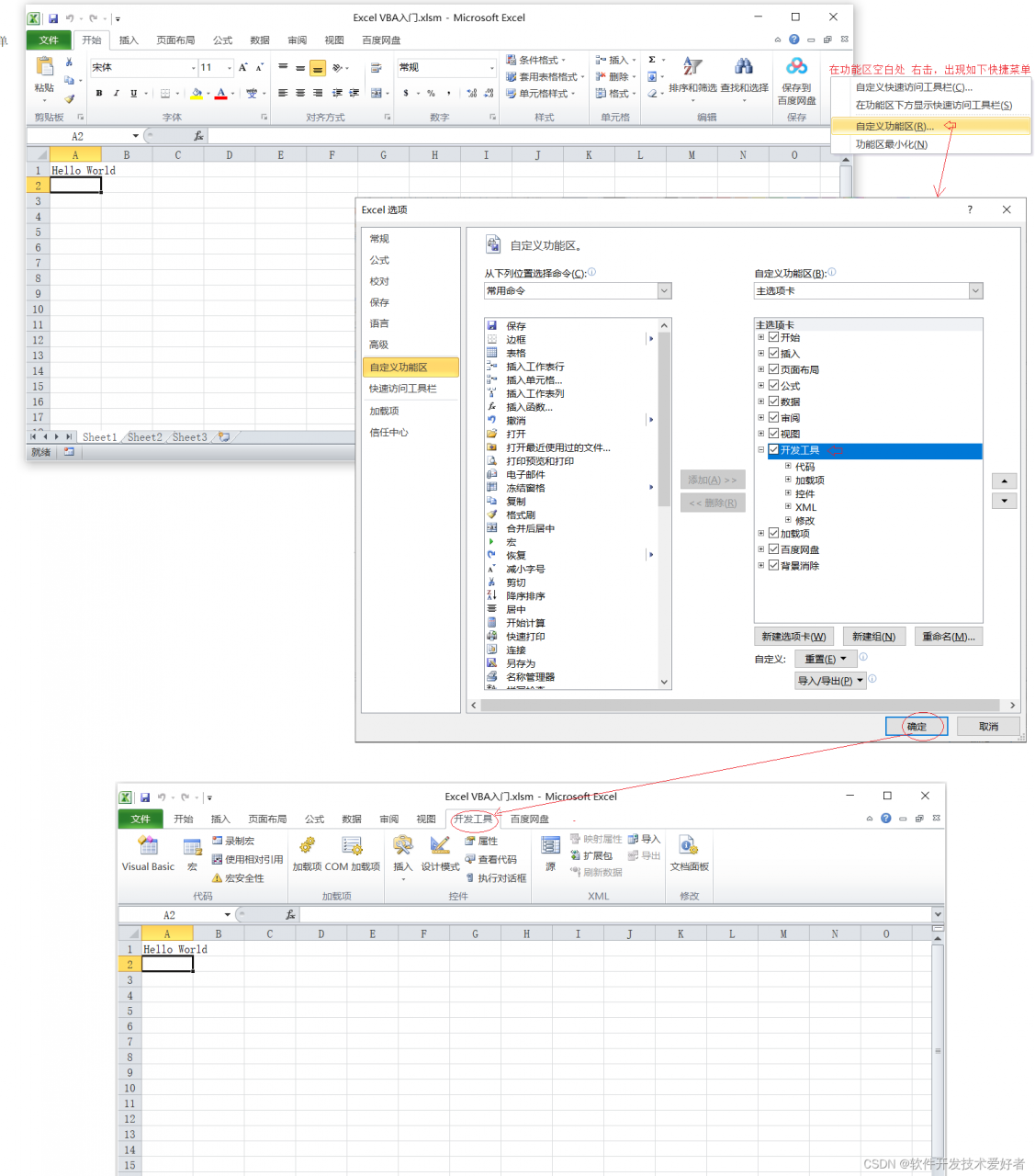The image size is (1035, 1176).
Task: Open the 导入/导出 dropdown button
Action: pos(830,681)
